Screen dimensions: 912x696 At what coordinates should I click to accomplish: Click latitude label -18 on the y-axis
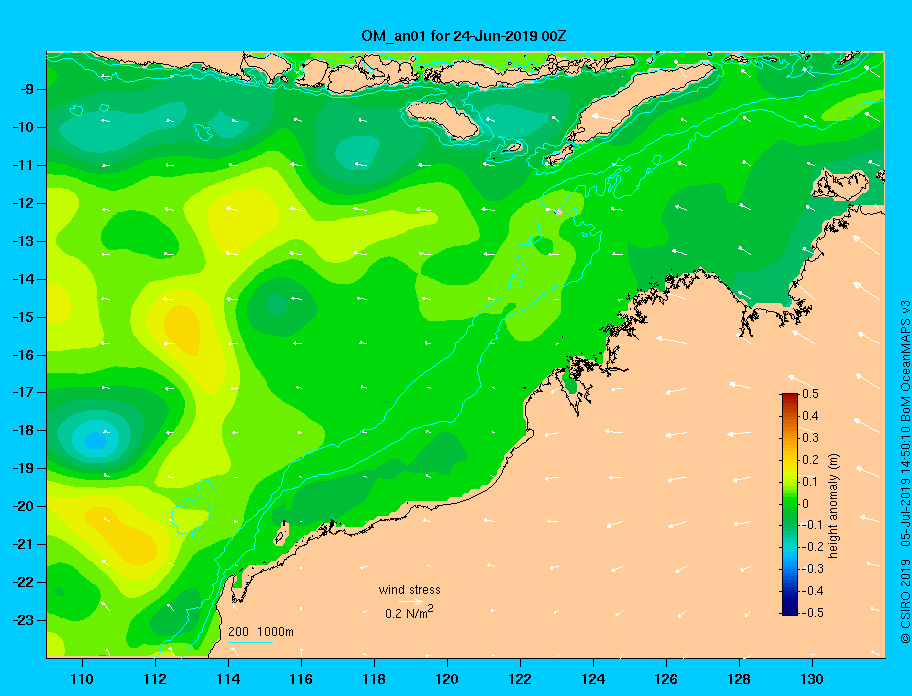(23, 430)
